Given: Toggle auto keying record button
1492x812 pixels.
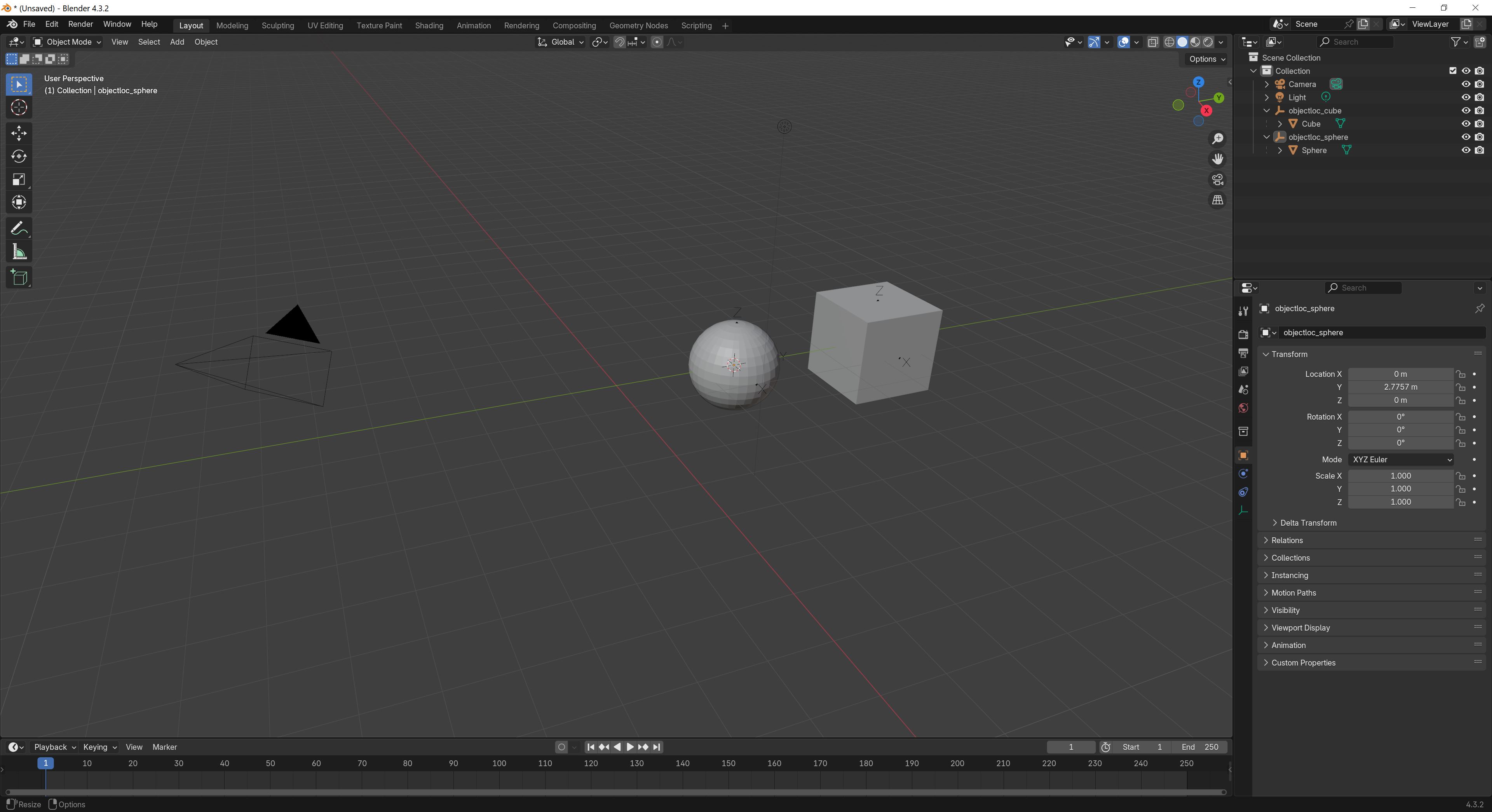Looking at the screenshot, I should tap(561, 747).
